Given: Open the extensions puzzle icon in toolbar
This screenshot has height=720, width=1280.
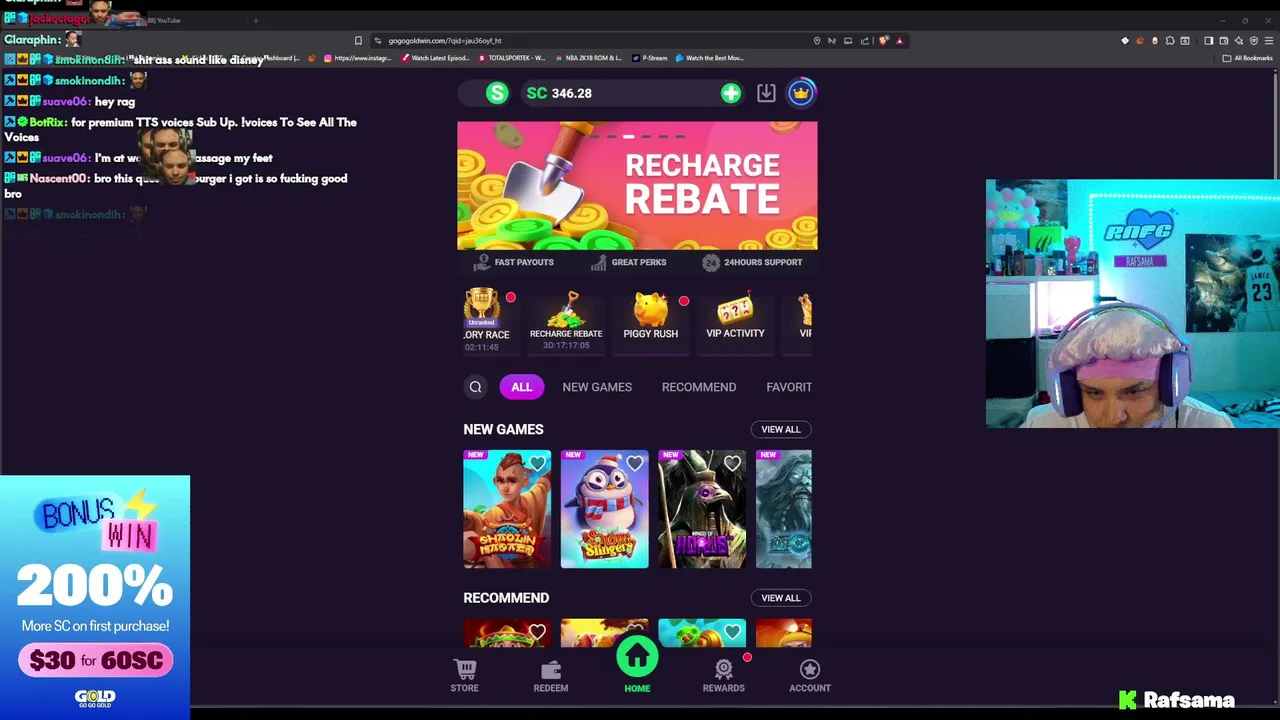Looking at the screenshot, I should 1170,41.
